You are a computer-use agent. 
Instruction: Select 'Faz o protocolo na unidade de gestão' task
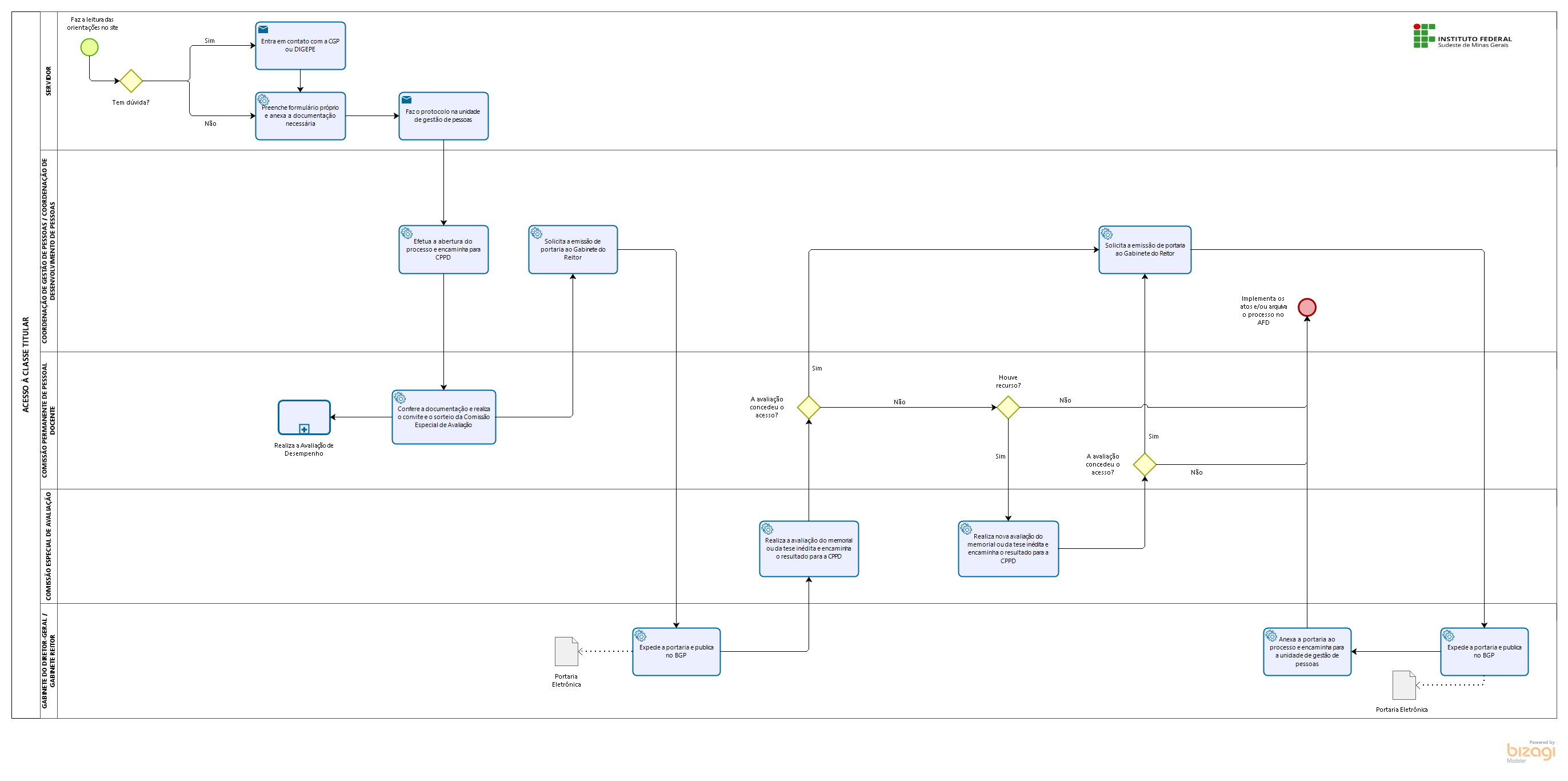(443, 115)
